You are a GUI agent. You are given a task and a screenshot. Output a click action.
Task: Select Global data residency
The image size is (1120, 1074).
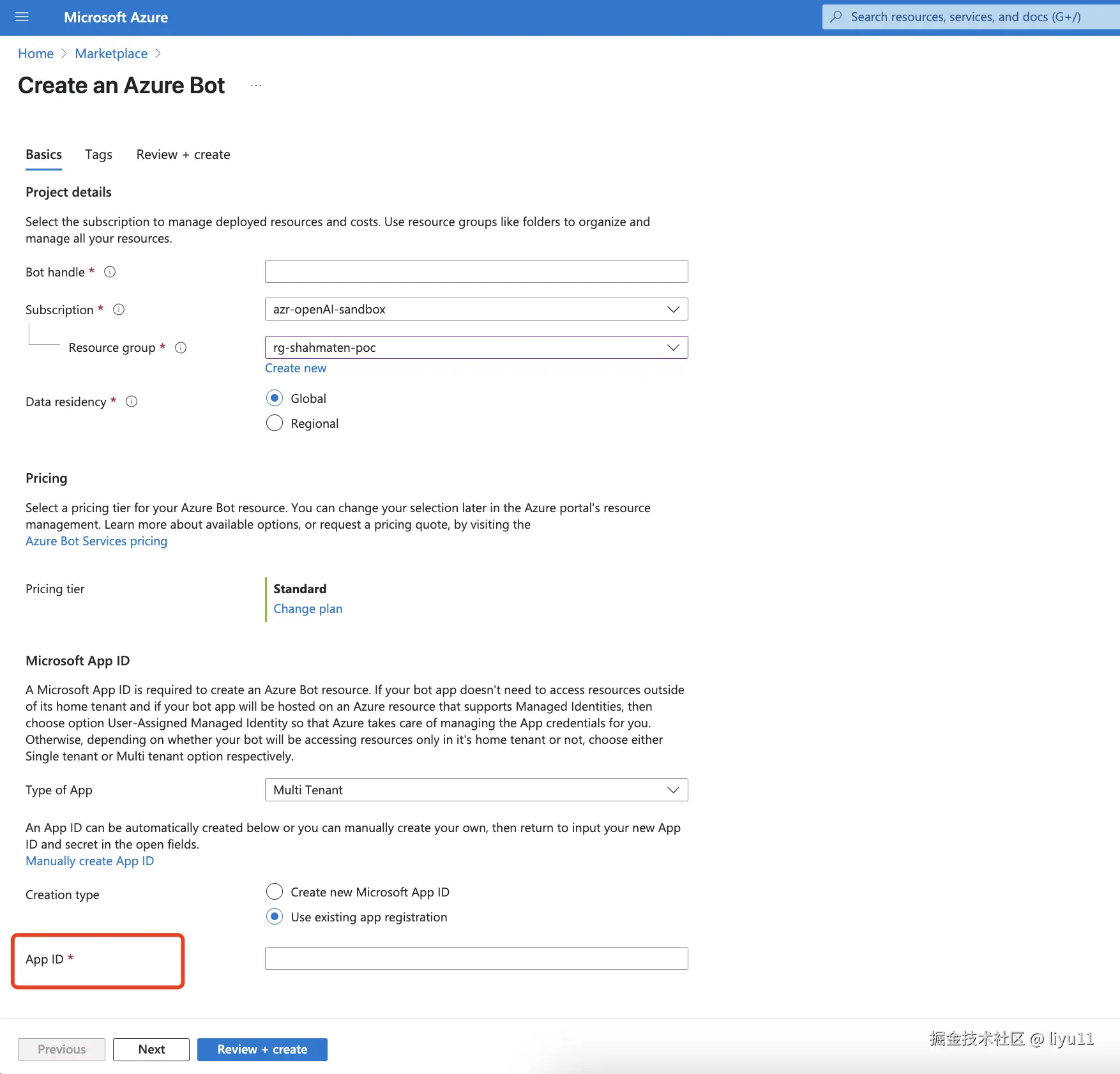(275, 398)
